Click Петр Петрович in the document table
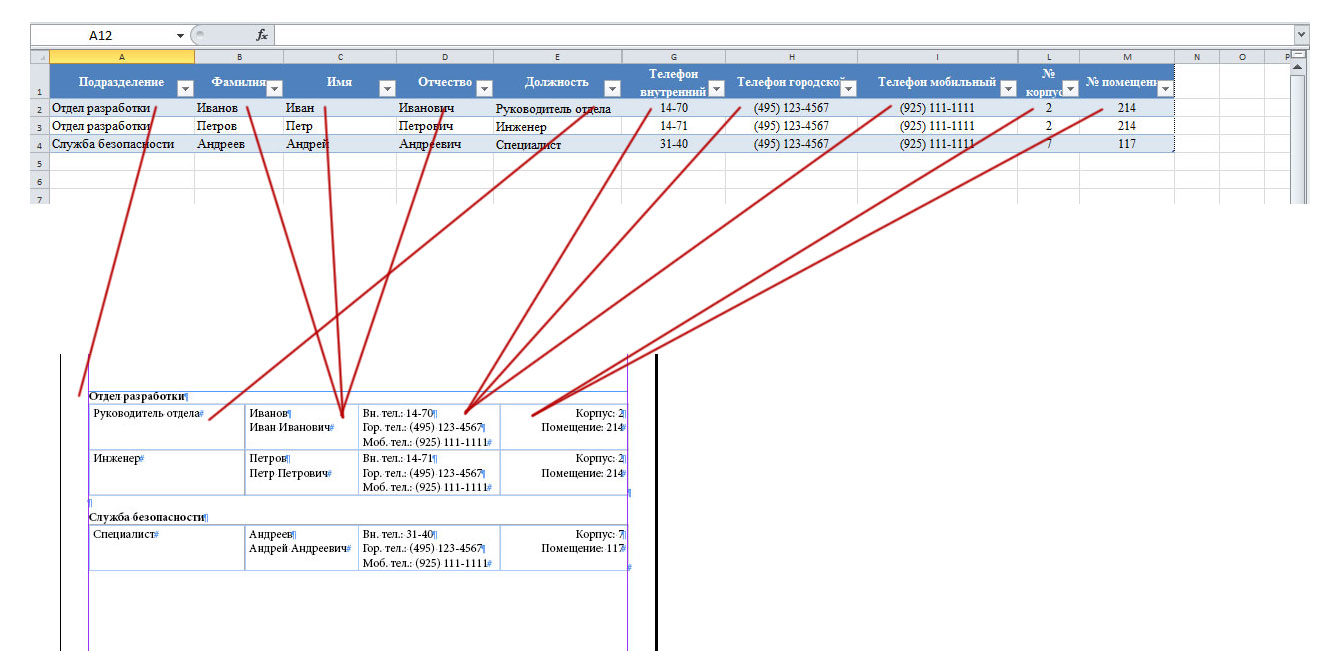The height and width of the screenshot is (651, 1342). click(x=288, y=473)
